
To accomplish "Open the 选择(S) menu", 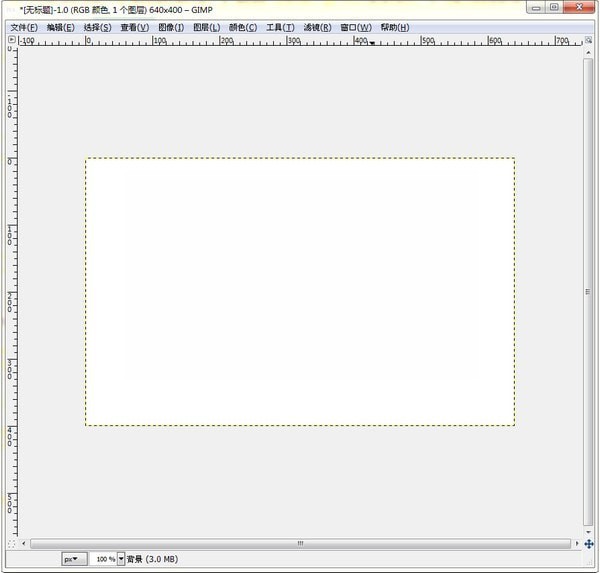I will [97, 28].
